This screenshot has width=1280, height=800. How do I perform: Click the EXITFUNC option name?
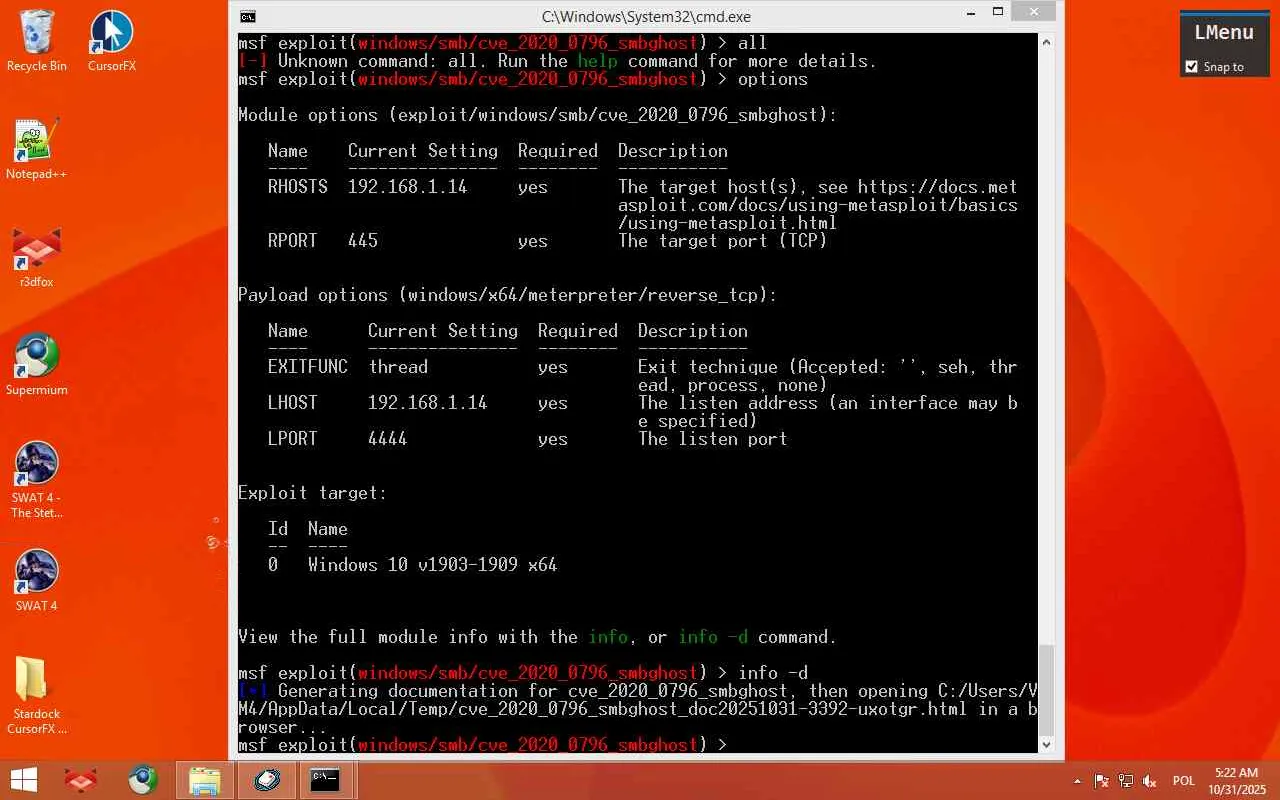(308, 367)
